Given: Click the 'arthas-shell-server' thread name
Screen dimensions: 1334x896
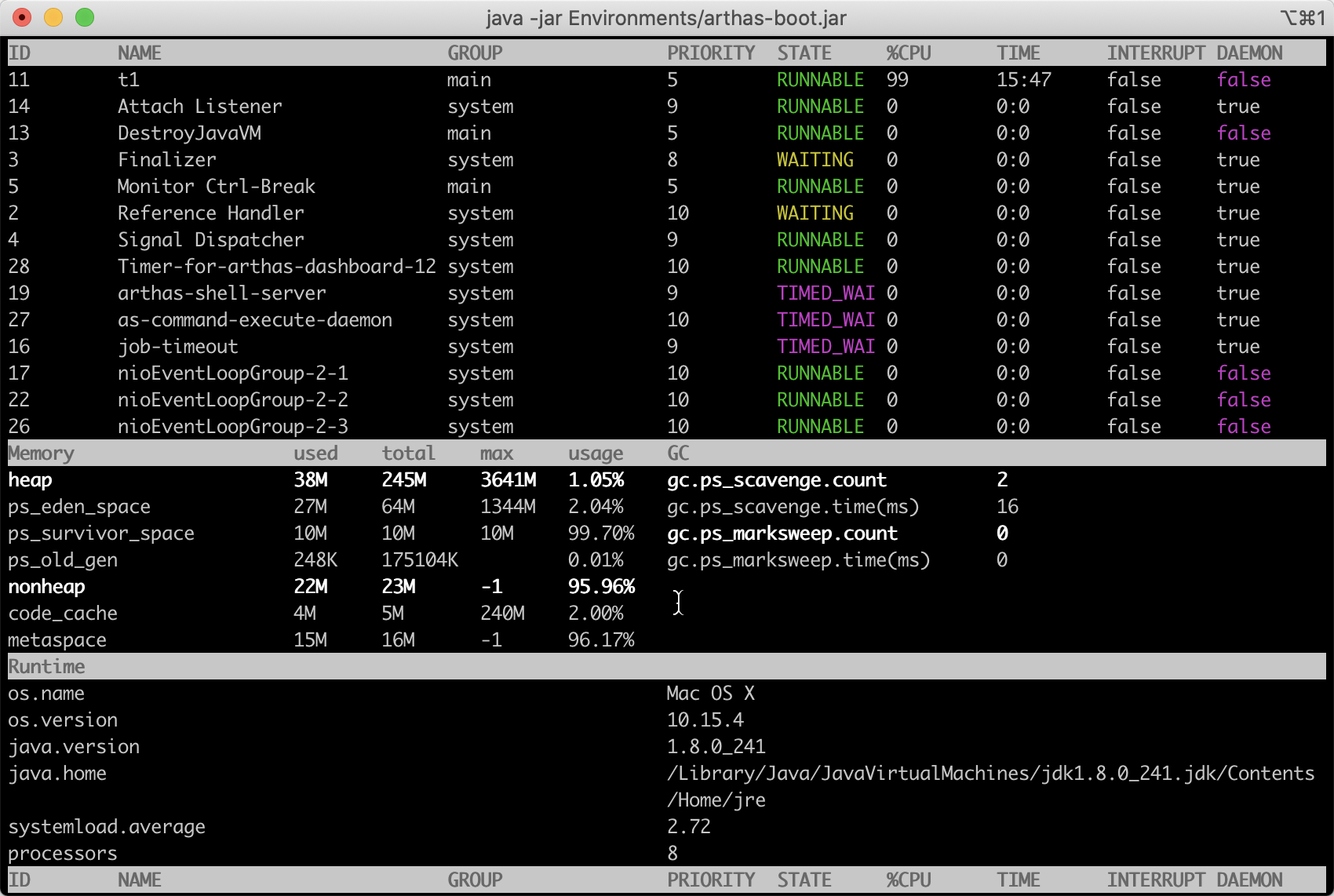Looking at the screenshot, I should click(222, 293).
